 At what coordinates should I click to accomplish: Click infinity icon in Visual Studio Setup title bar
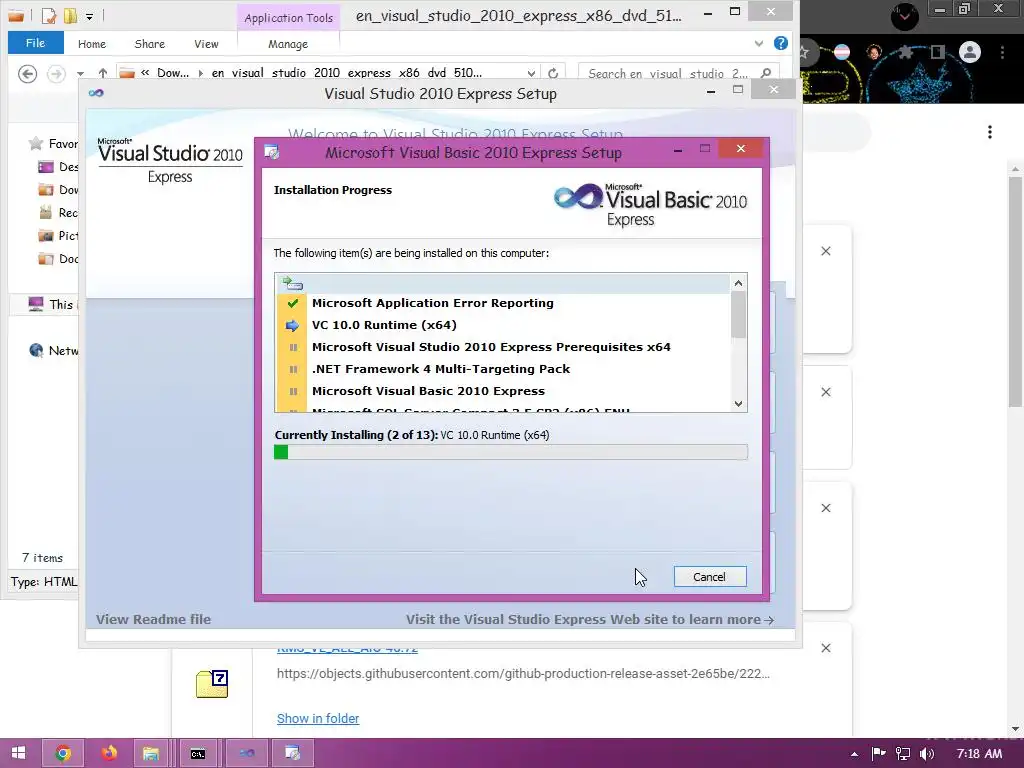[96, 93]
